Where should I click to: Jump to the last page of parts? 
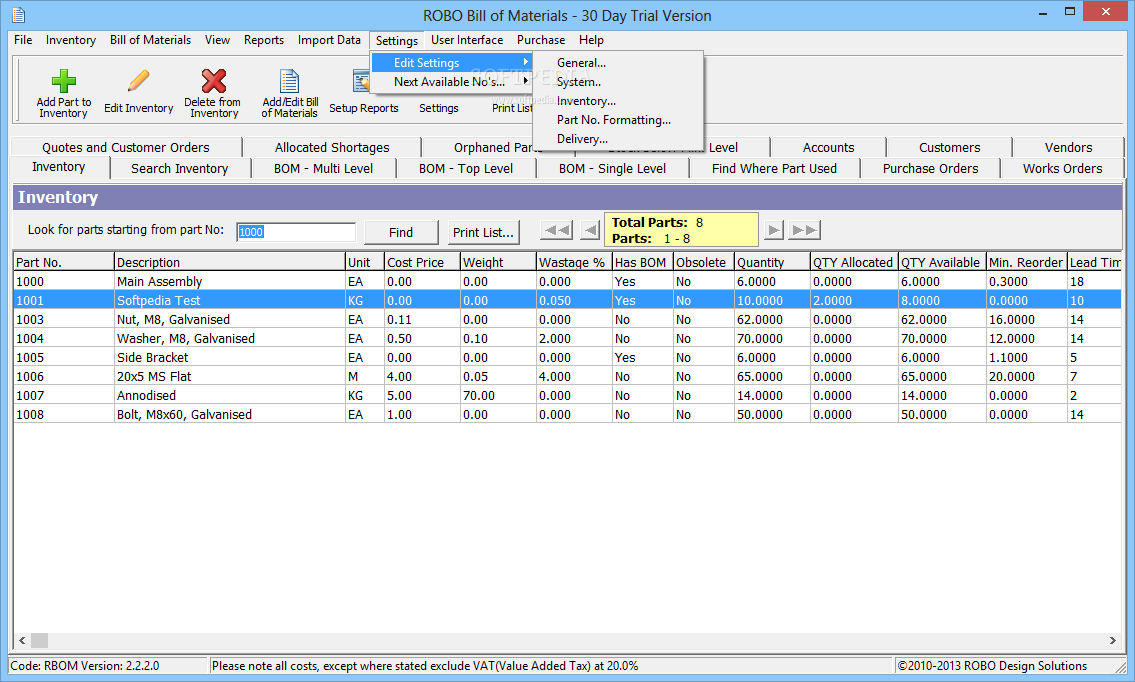[x=804, y=231]
